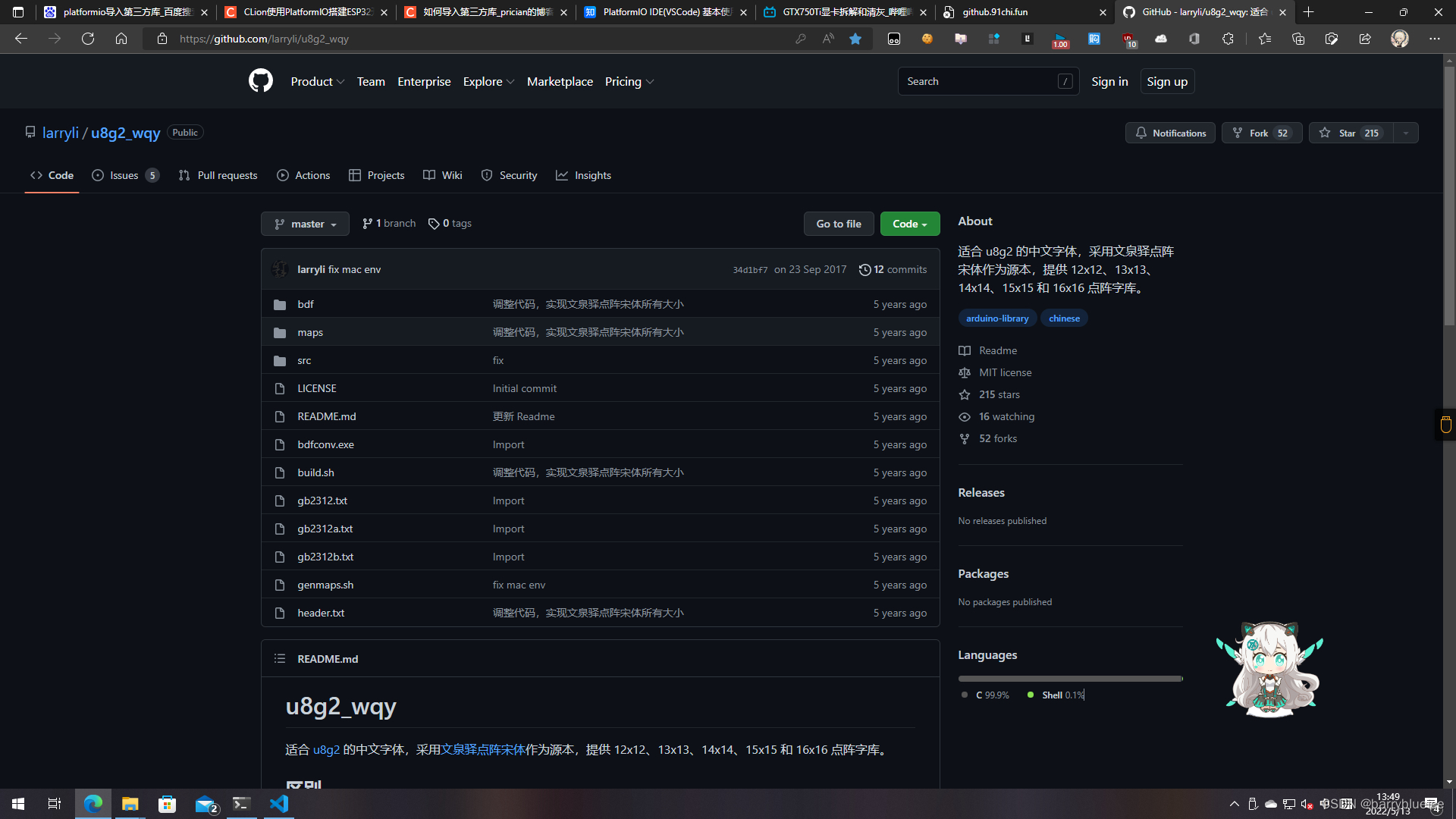This screenshot has height=819, width=1456.
Task: Open Visual Studio Code from taskbar
Action: (x=279, y=804)
